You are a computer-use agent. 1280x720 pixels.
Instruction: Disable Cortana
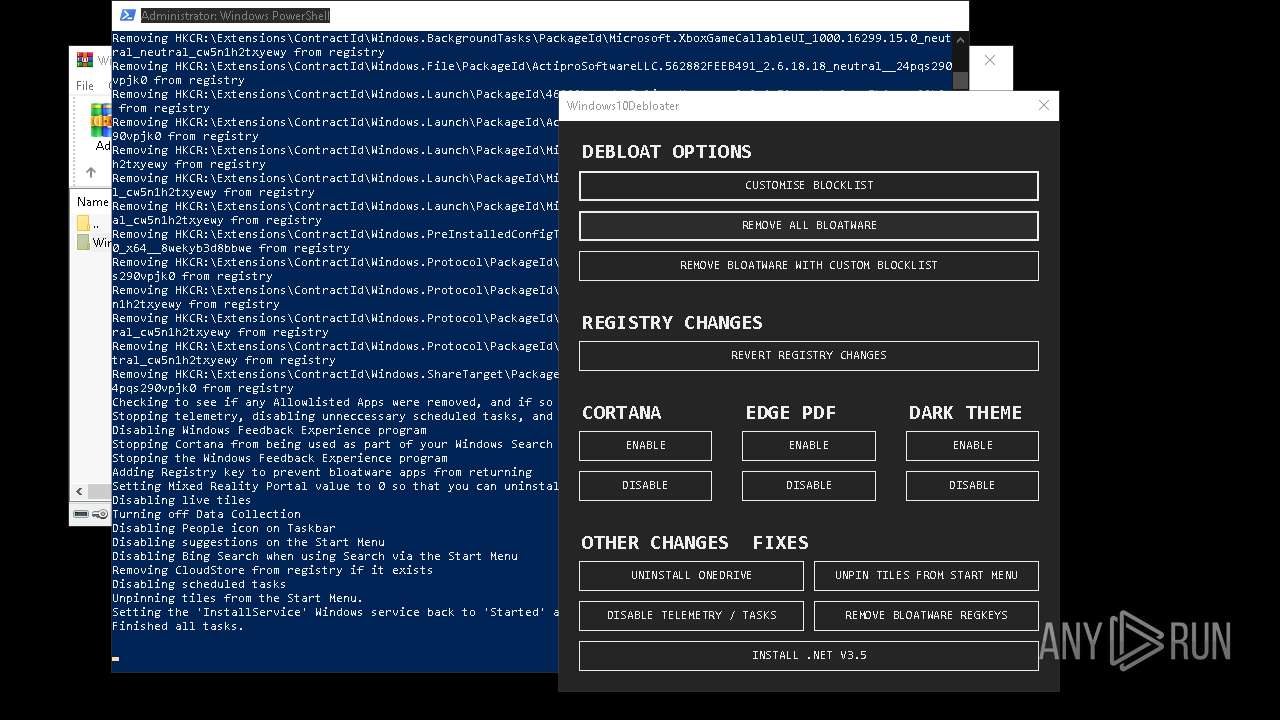coord(645,486)
